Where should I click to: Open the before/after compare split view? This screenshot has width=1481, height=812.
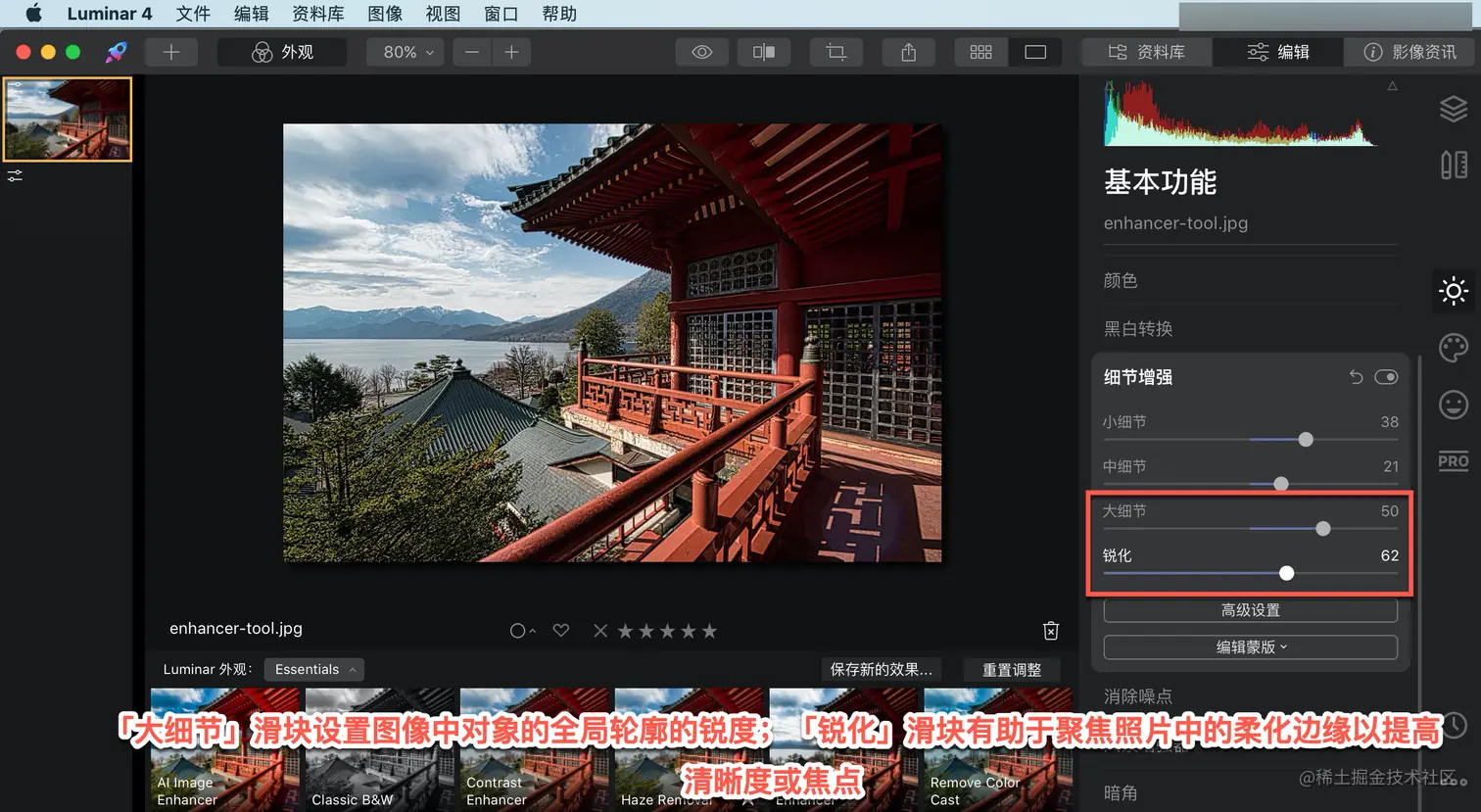pyautogui.click(x=764, y=52)
